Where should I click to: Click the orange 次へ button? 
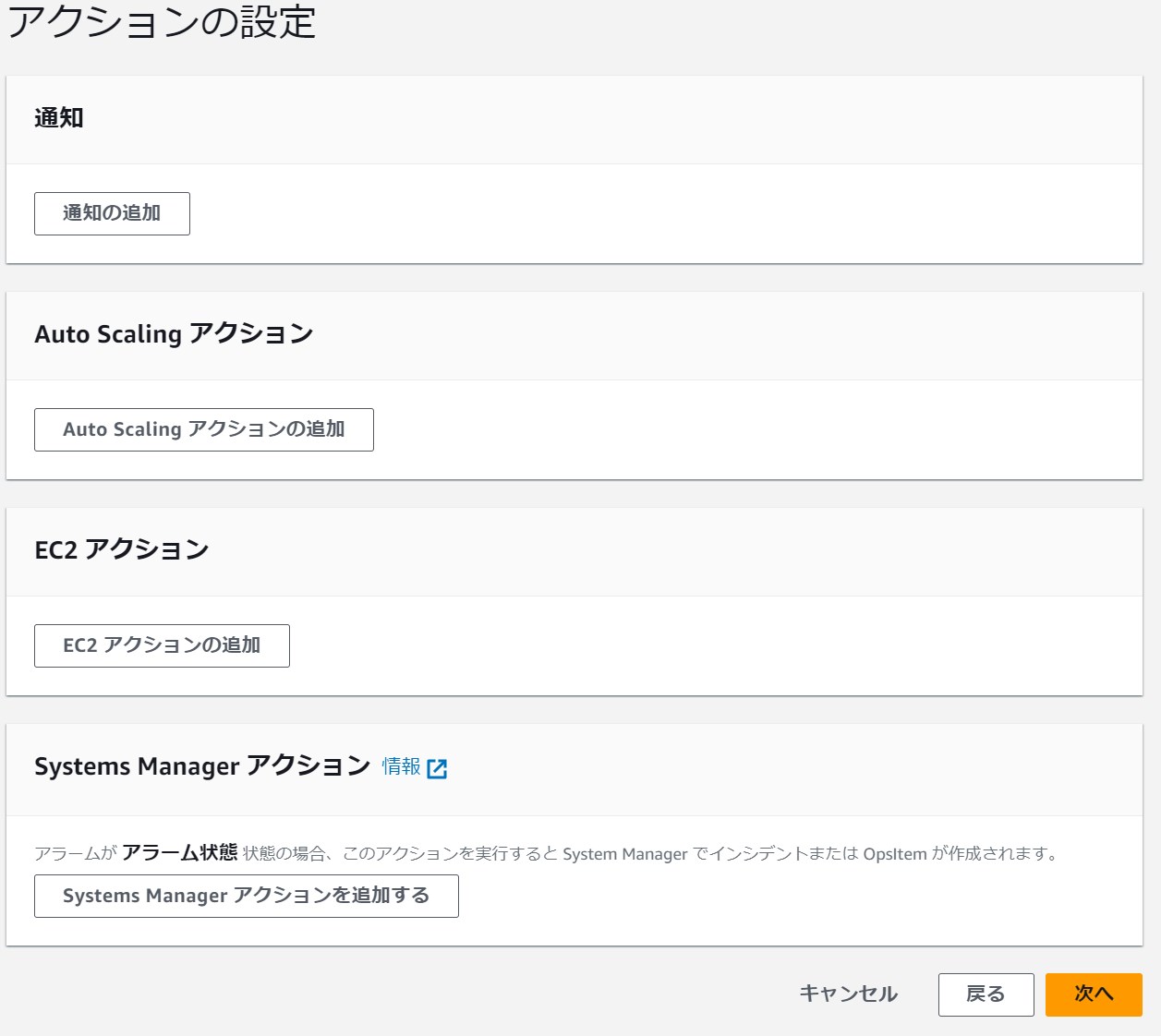pos(1094,994)
